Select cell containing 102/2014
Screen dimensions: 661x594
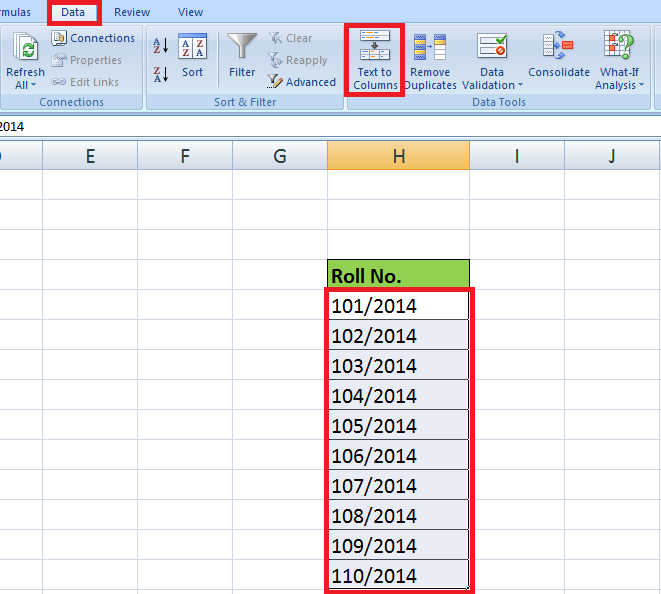398,335
